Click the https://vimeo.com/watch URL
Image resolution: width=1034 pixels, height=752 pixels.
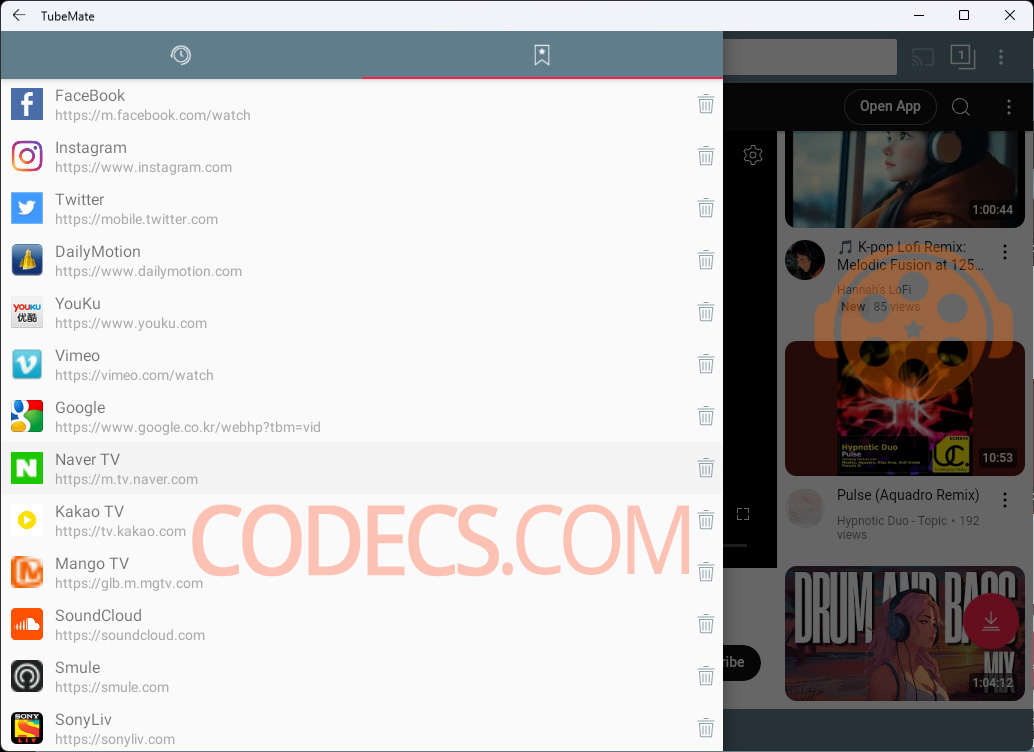click(x=134, y=375)
